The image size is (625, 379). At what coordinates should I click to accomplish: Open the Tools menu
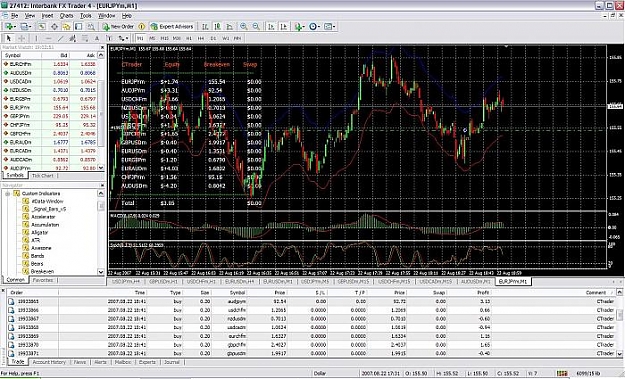tap(86, 16)
